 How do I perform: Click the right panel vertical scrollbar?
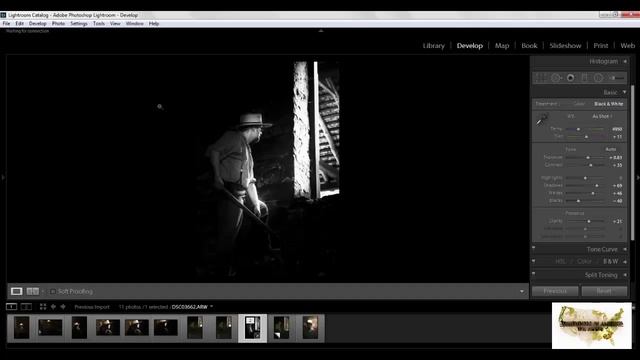point(632,163)
